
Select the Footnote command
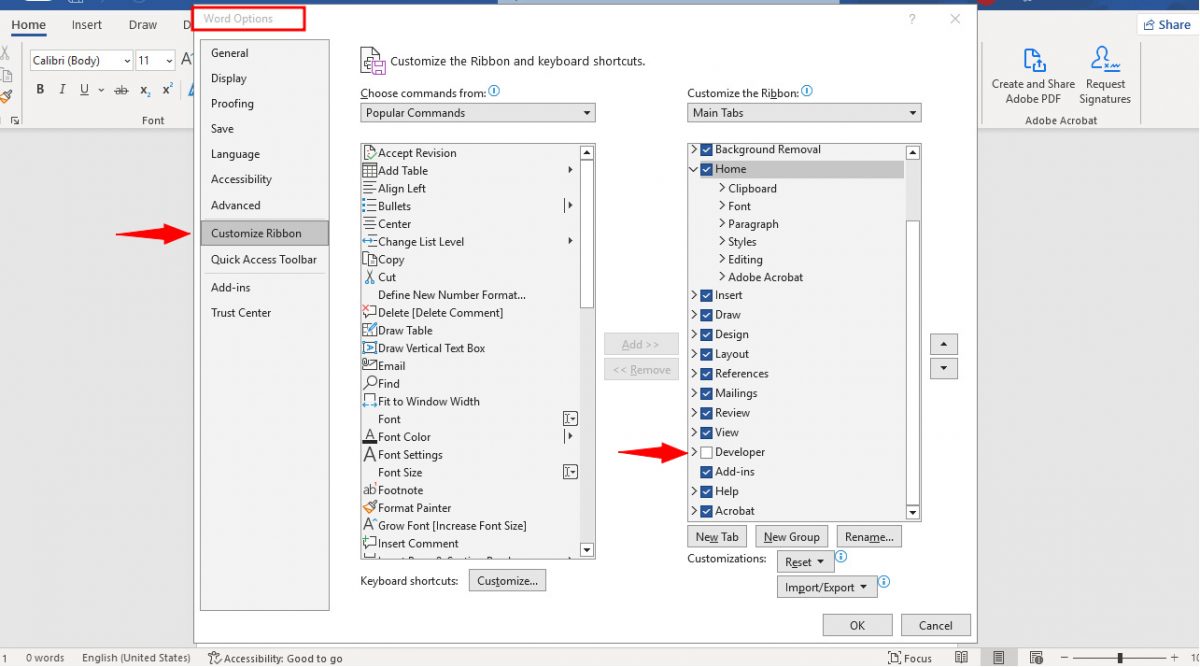coord(399,489)
